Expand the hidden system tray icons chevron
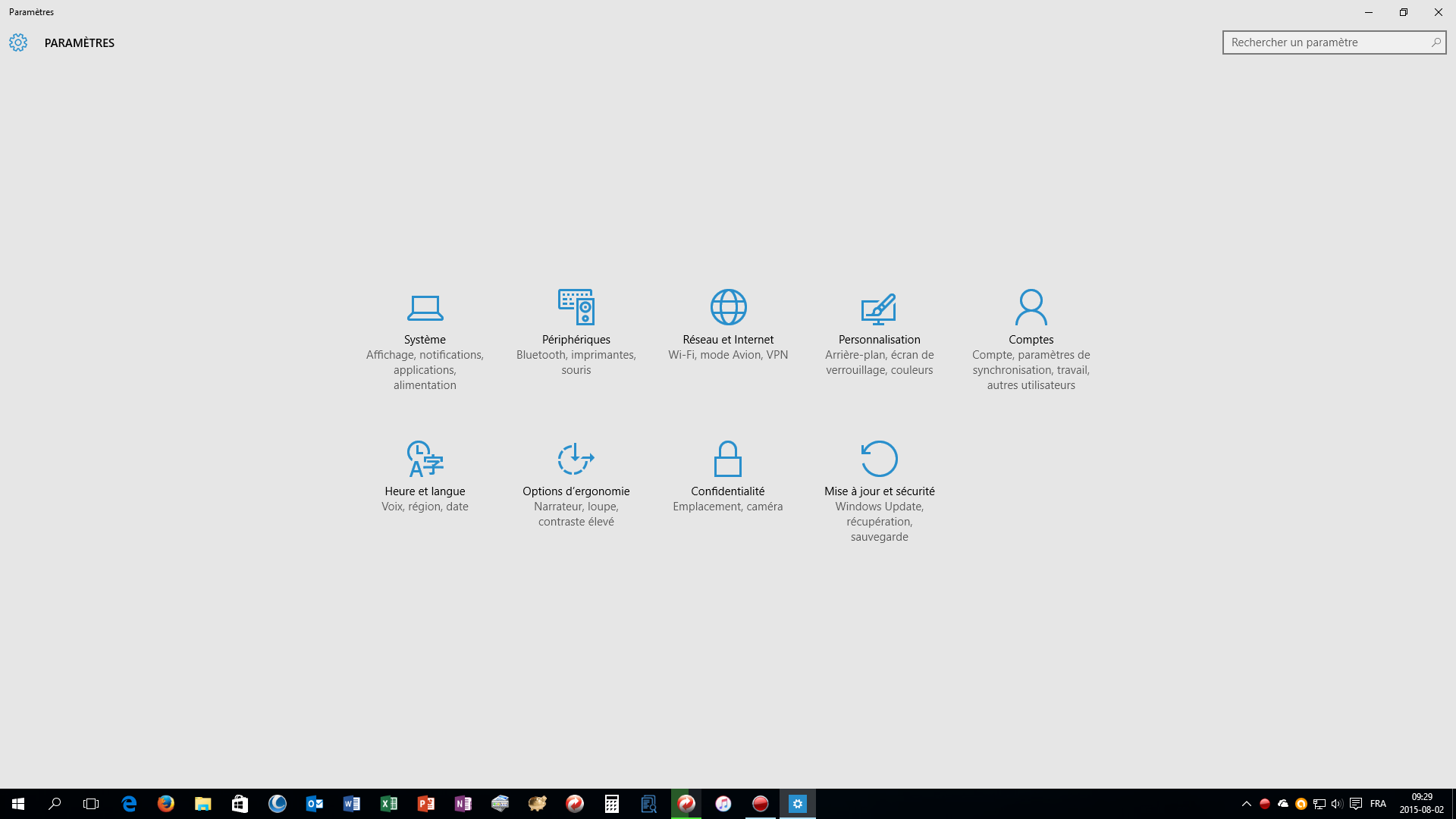1456x819 pixels. pos(1246,804)
